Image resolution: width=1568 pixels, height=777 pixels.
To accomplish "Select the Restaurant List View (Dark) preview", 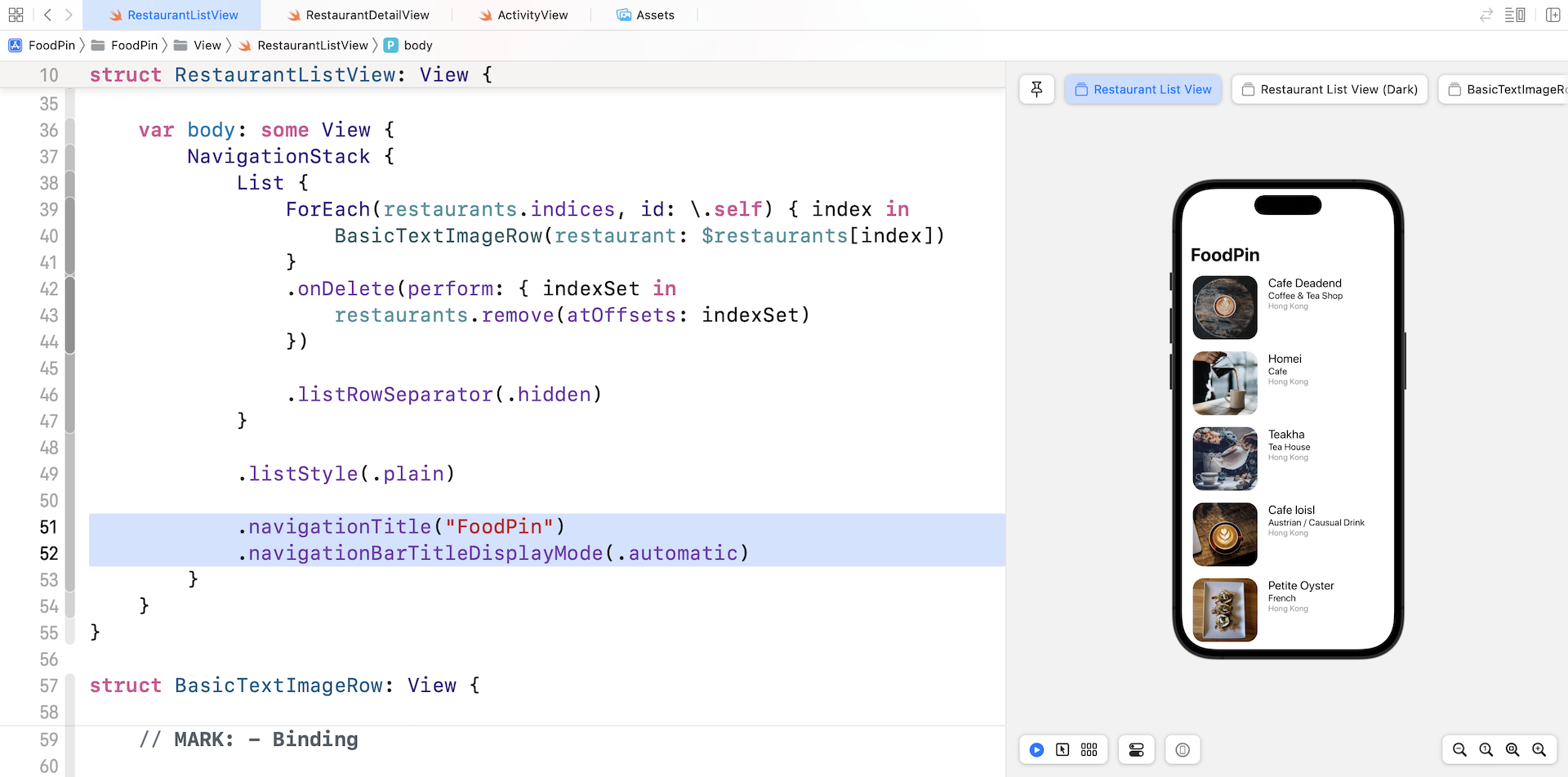I will (1329, 89).
